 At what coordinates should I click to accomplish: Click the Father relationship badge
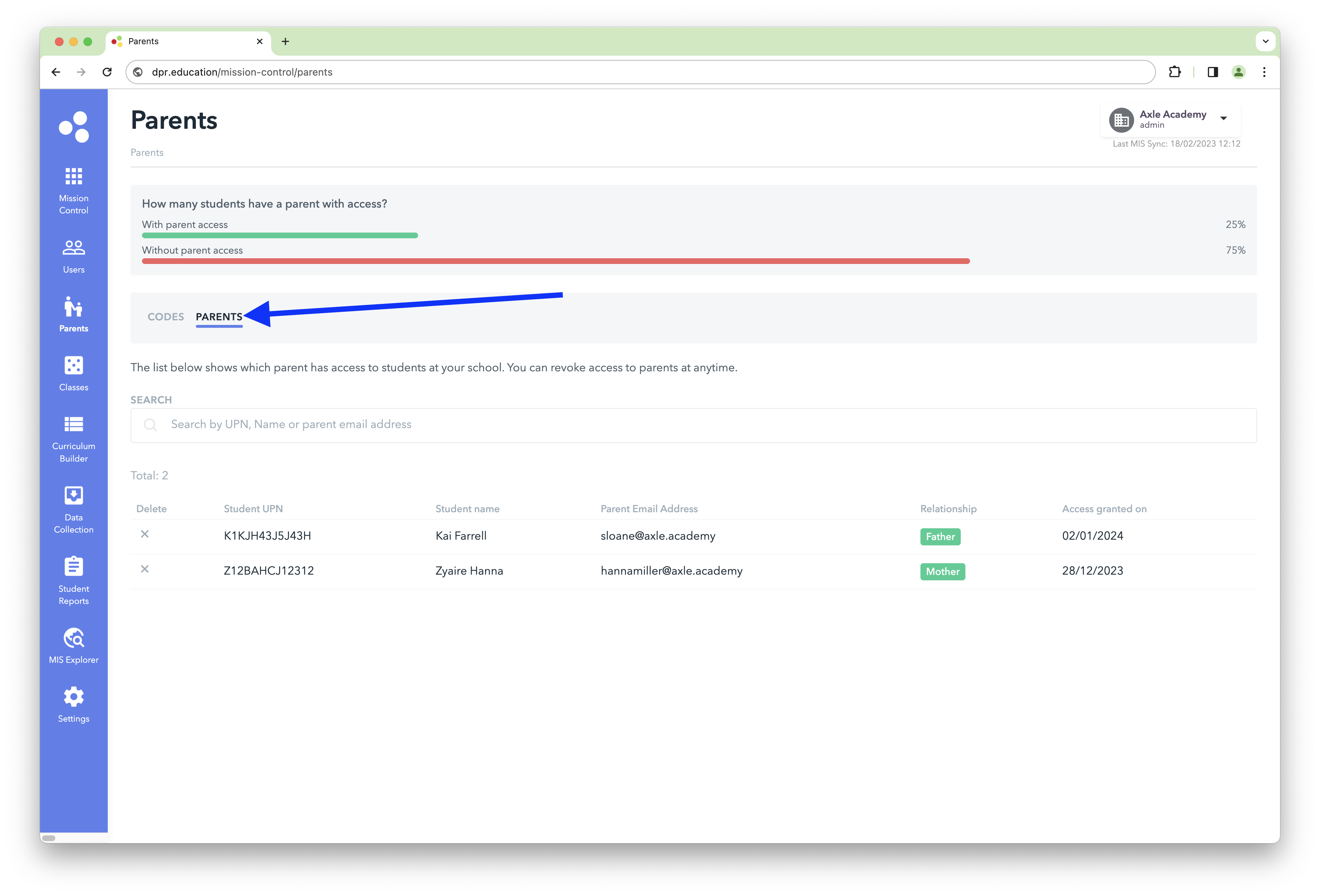point(940,536)
